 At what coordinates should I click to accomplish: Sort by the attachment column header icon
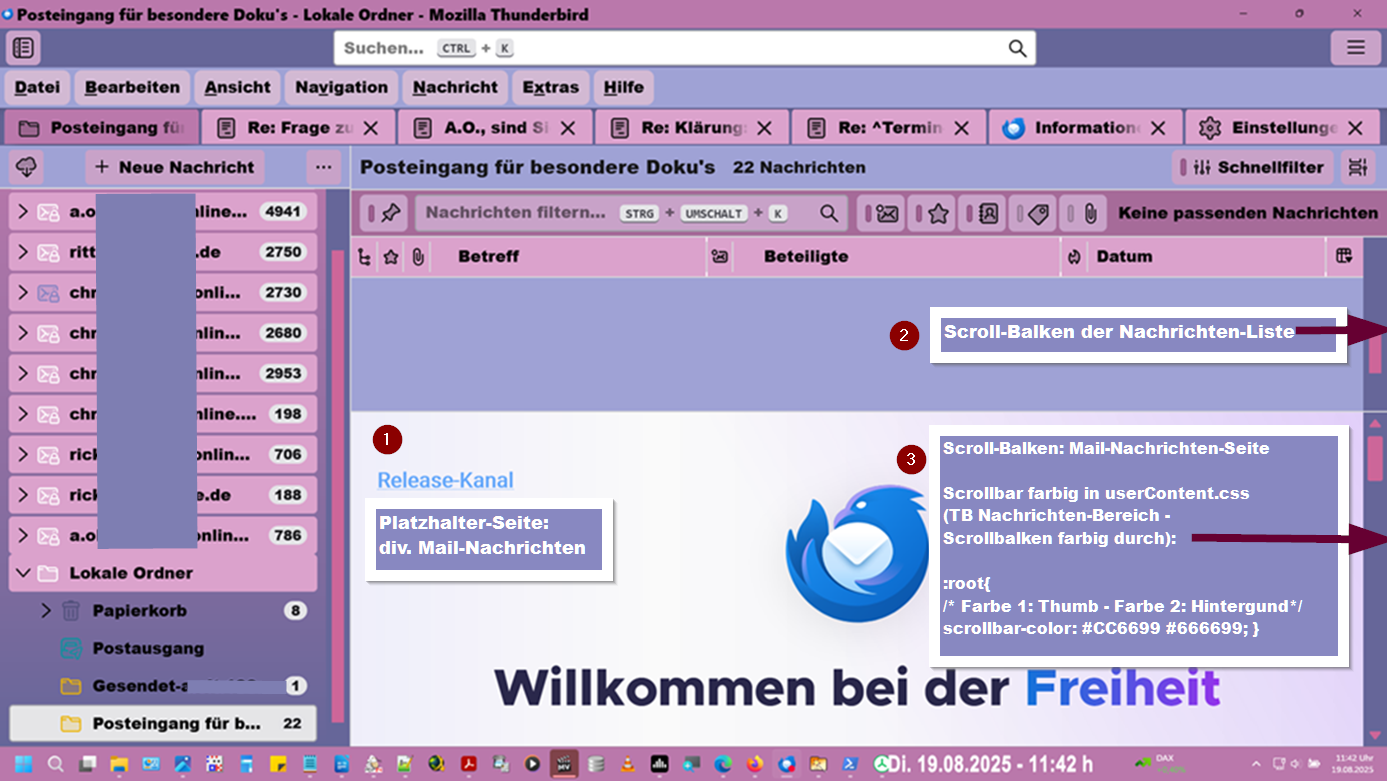coord(418,257)
